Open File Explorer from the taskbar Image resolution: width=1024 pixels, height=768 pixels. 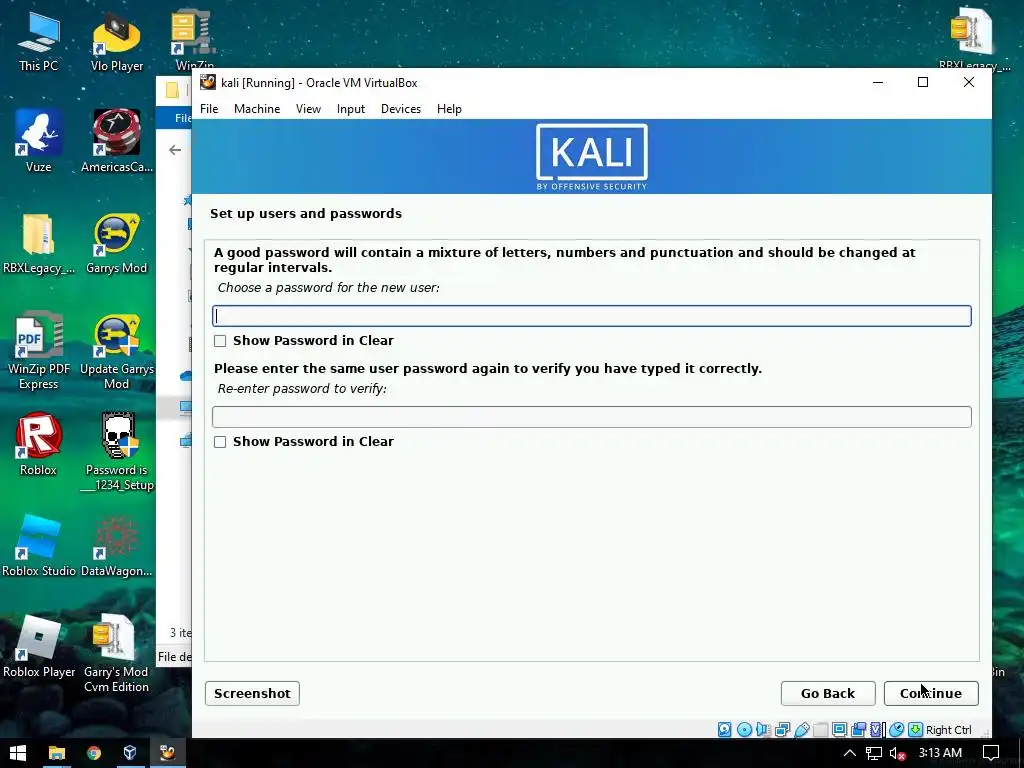(x=57, y=753)
